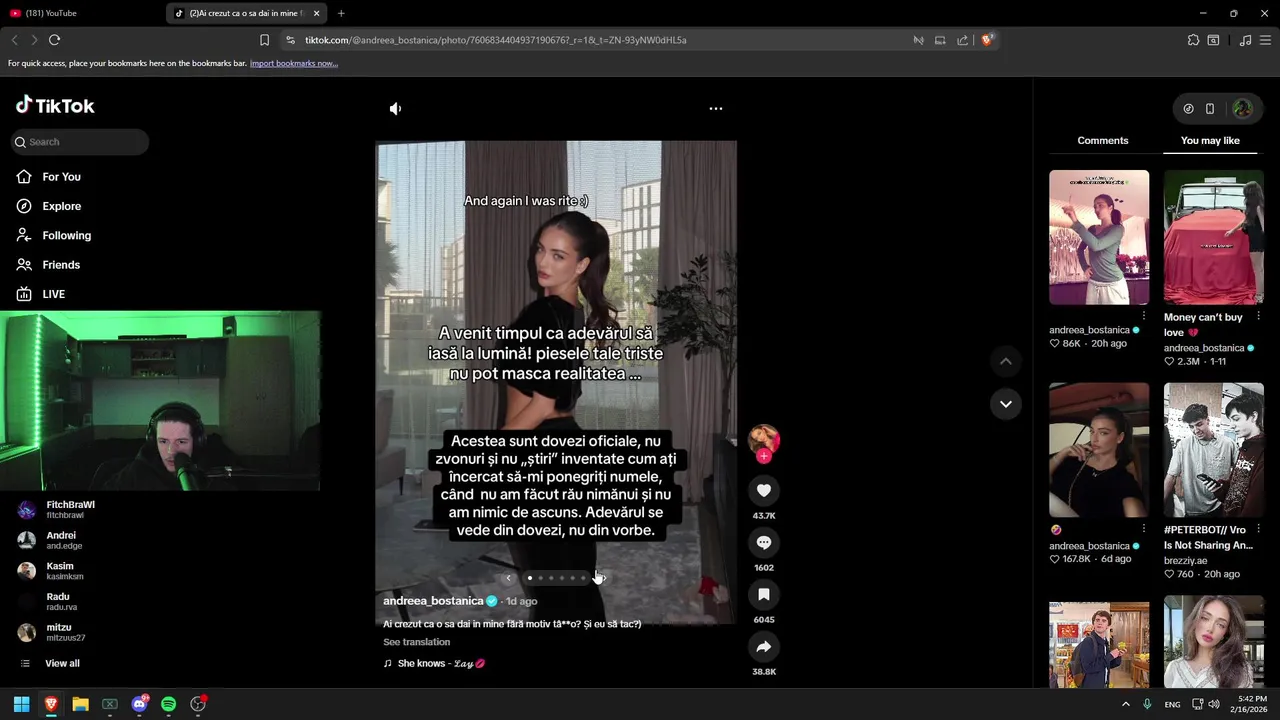Open the red covered car thumbnail
This screenshot has width=1280, height=720.
1214,237
